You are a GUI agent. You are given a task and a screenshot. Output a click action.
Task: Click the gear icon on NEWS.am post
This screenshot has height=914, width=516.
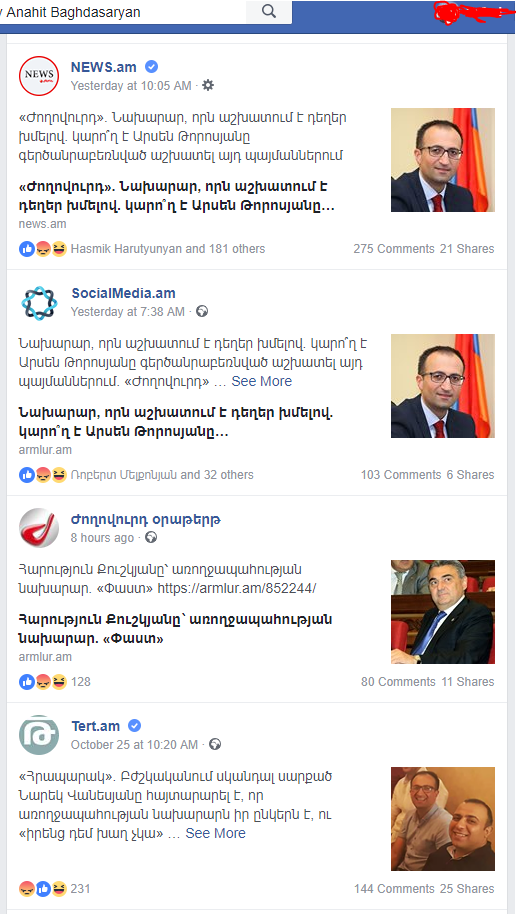coord(208,85)
